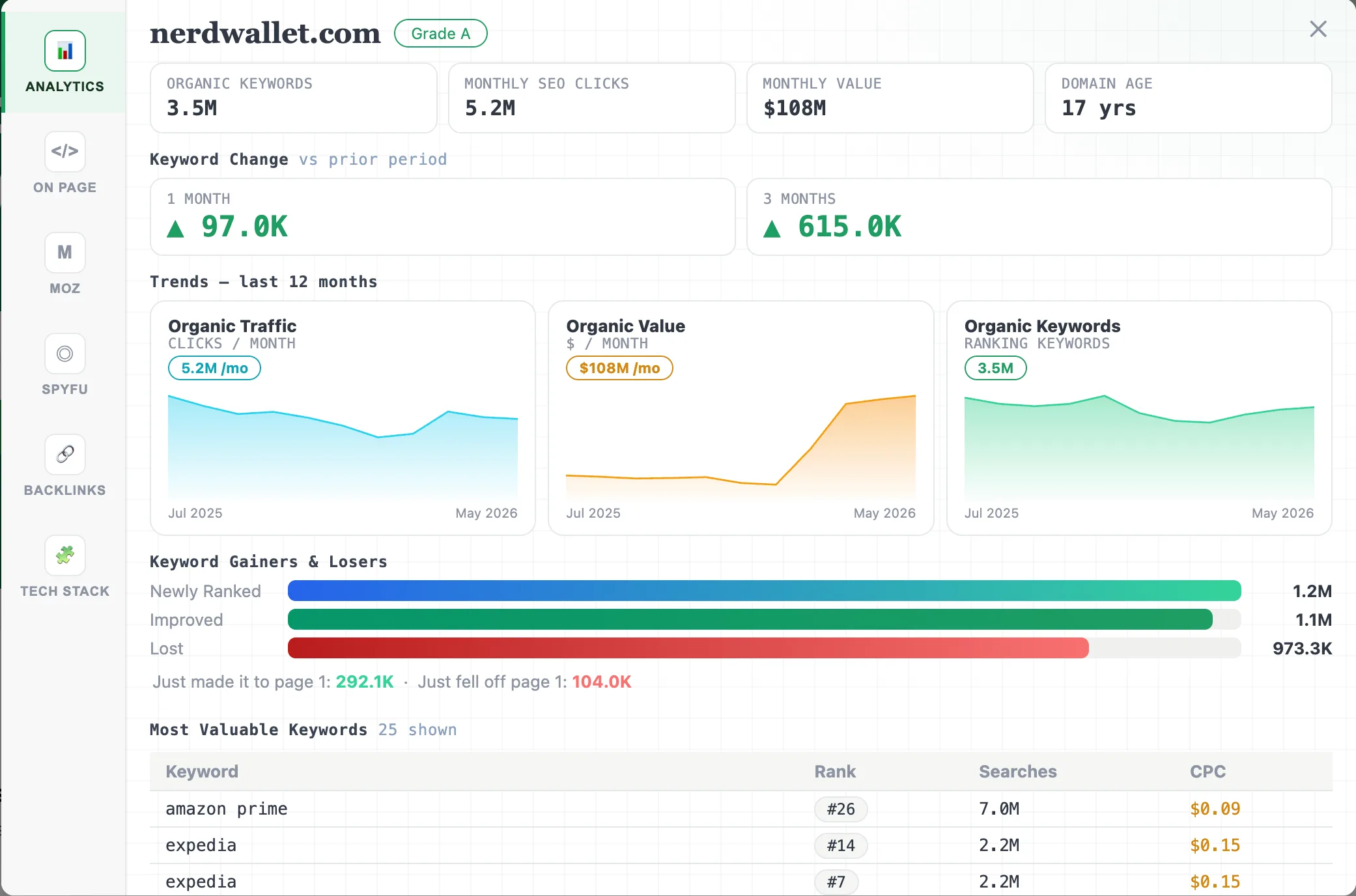Click the '25 shown' keywords label
The image size is (1356, 896).
click(417, 730)
